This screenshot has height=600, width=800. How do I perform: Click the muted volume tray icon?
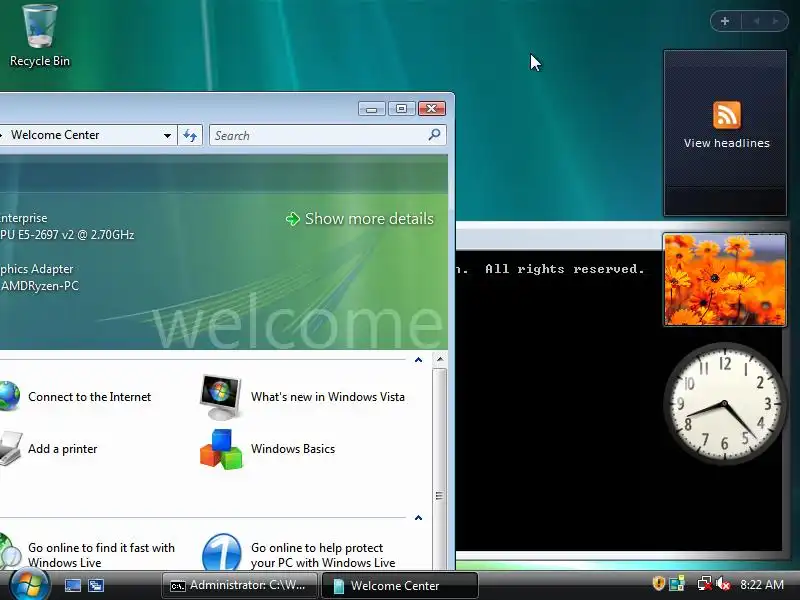pos(723,584)
